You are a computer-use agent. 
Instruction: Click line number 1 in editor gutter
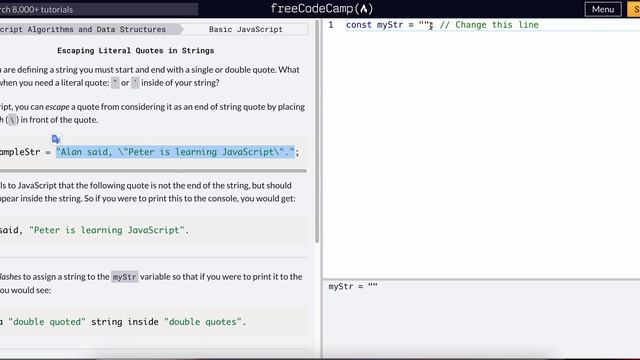pos(331,25)
